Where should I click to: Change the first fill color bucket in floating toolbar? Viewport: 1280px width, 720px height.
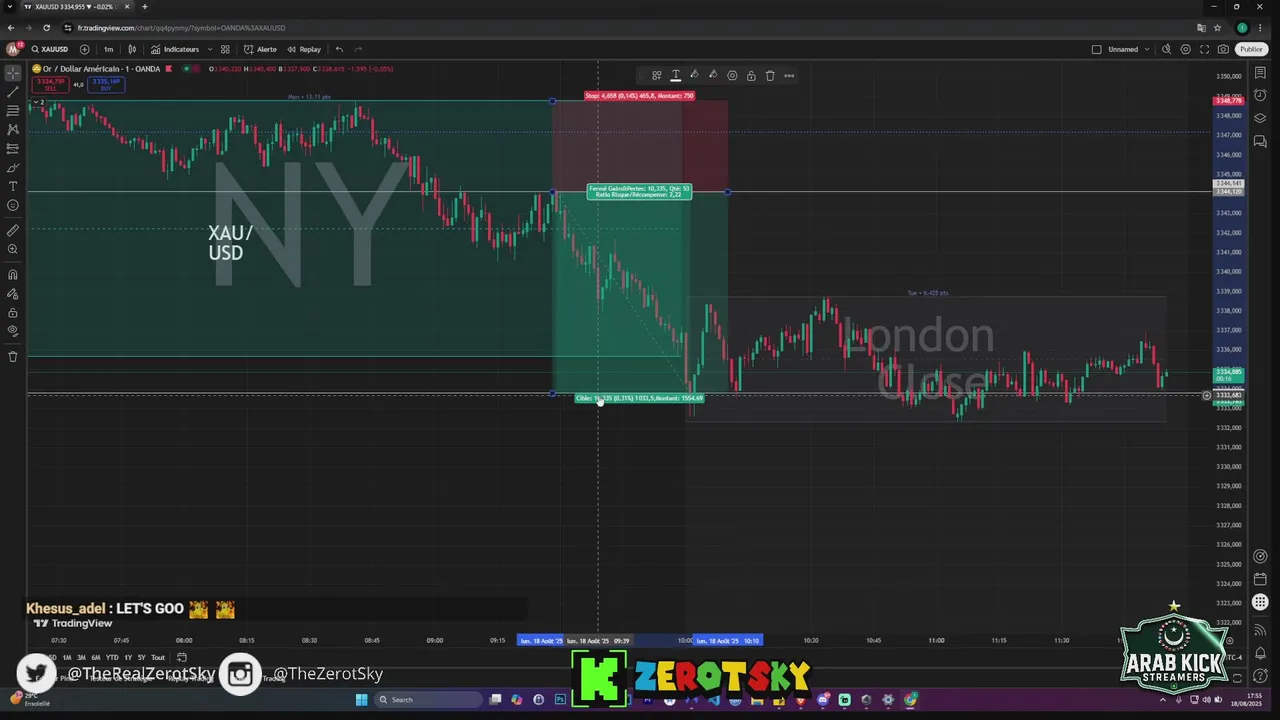pos(694,75)
